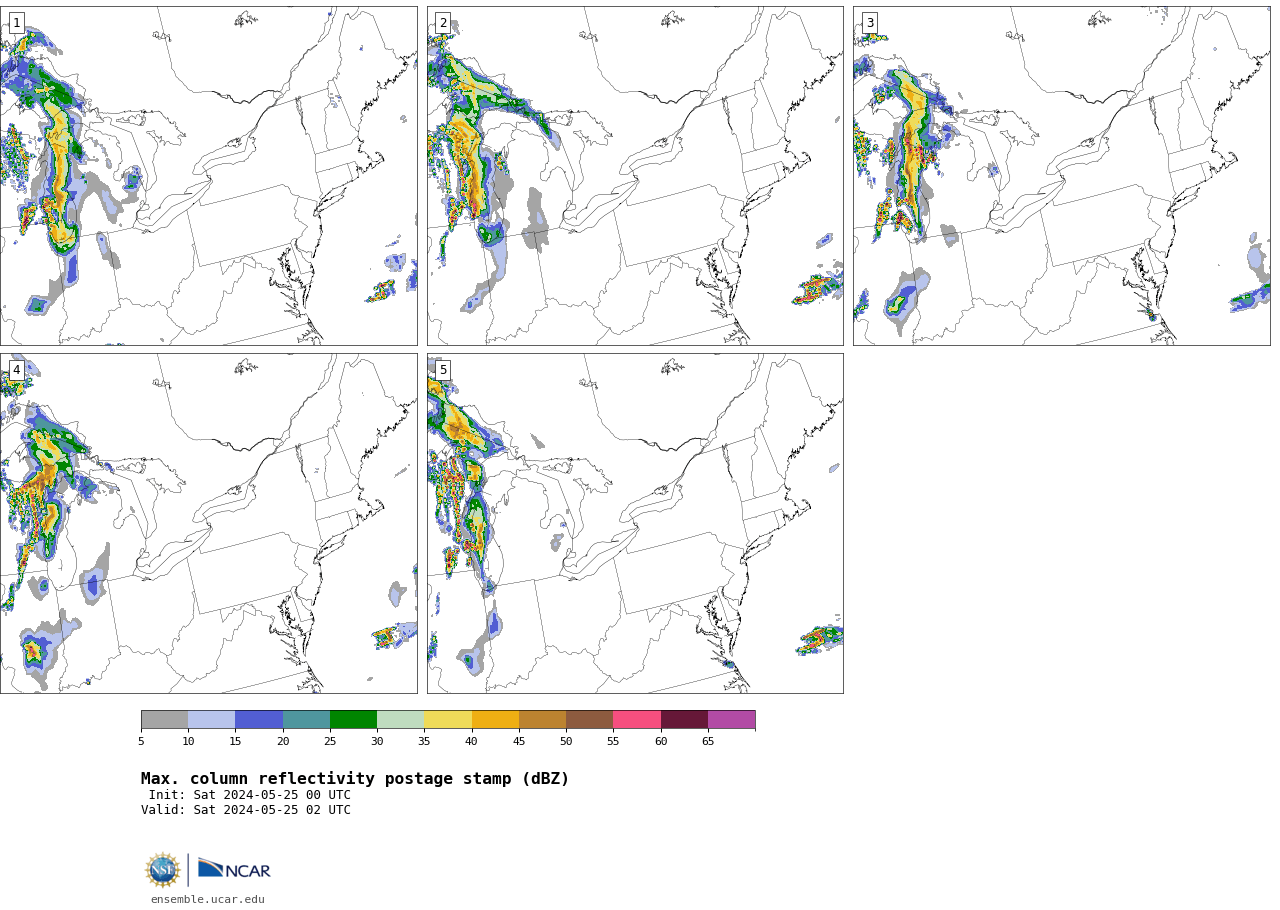Click the colorbar tick label 45
This screenshot has width=1280, height=910.
coord(519,741)
